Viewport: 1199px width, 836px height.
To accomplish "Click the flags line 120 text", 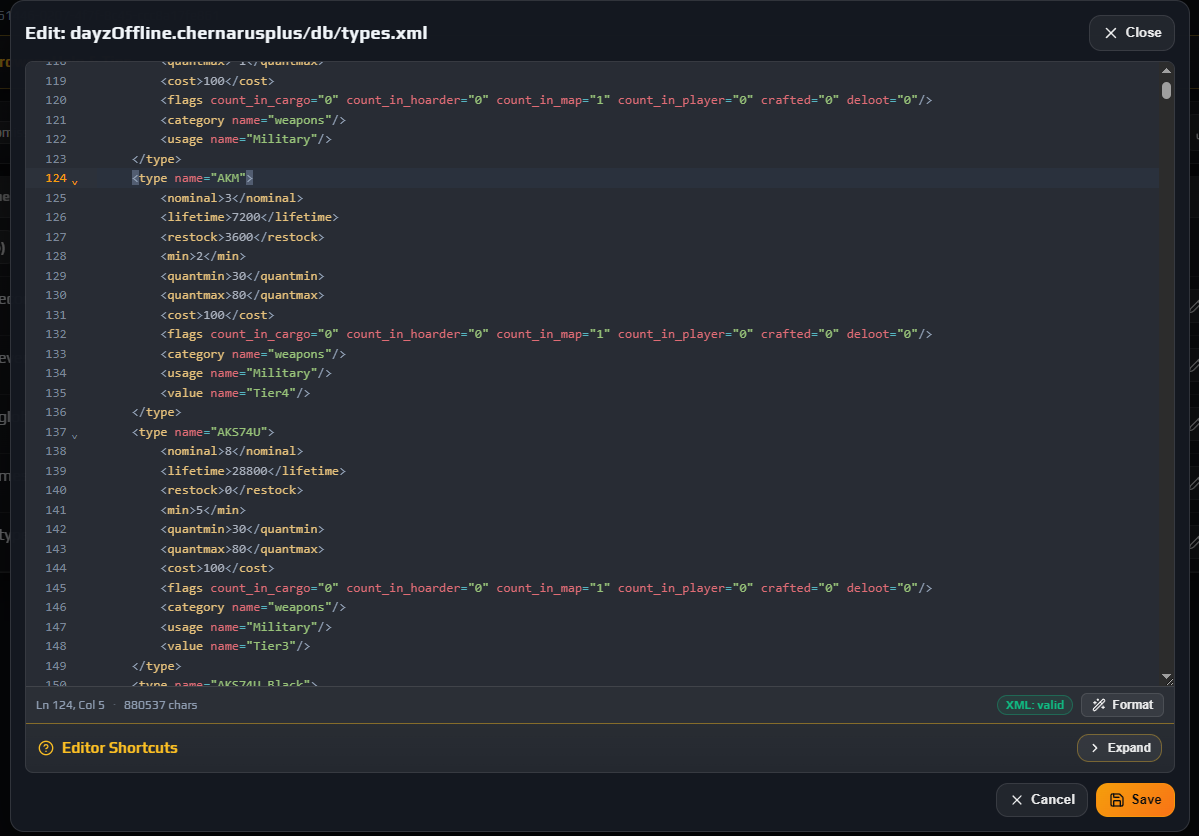I will tap(546, 99).
